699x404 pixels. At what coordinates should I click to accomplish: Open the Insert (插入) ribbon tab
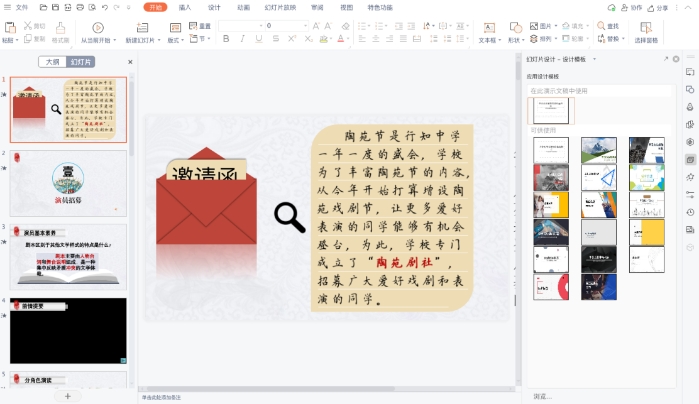184,7
